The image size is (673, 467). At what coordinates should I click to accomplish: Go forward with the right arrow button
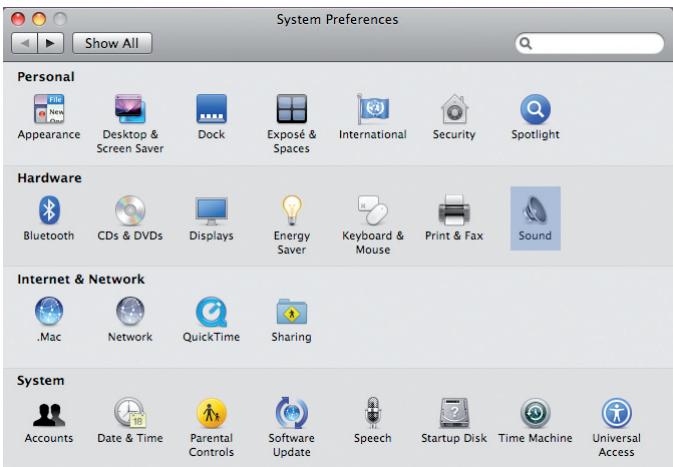tap(51, 43)
